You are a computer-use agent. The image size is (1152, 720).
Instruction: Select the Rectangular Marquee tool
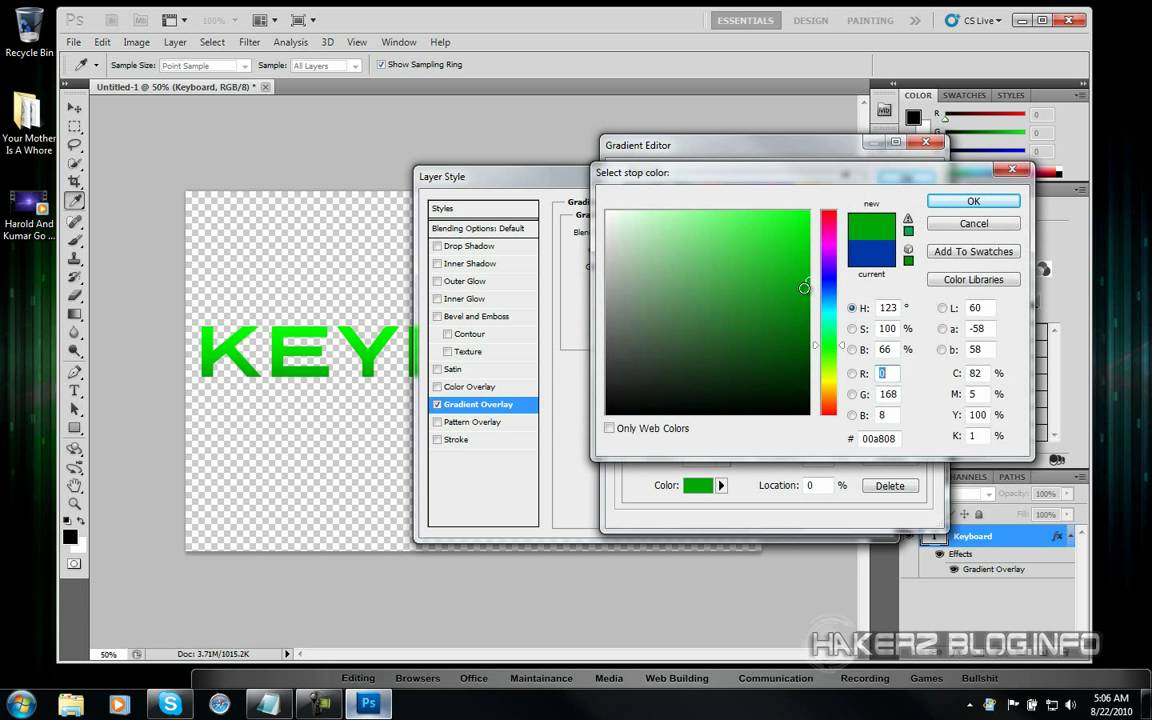pos(74,126)
